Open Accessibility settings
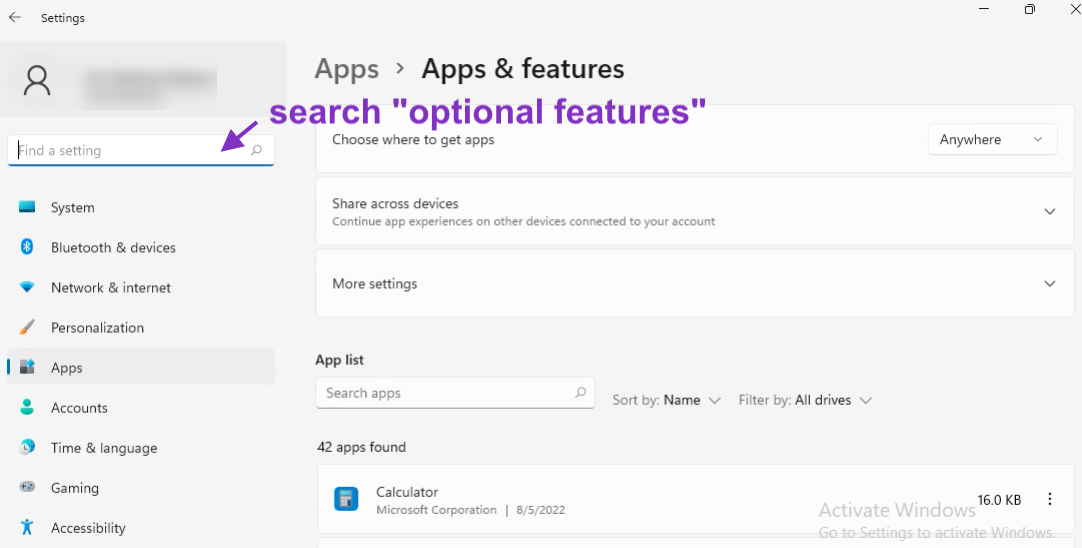The width and height of the screenshot is (1082, 548). point(141,527)
